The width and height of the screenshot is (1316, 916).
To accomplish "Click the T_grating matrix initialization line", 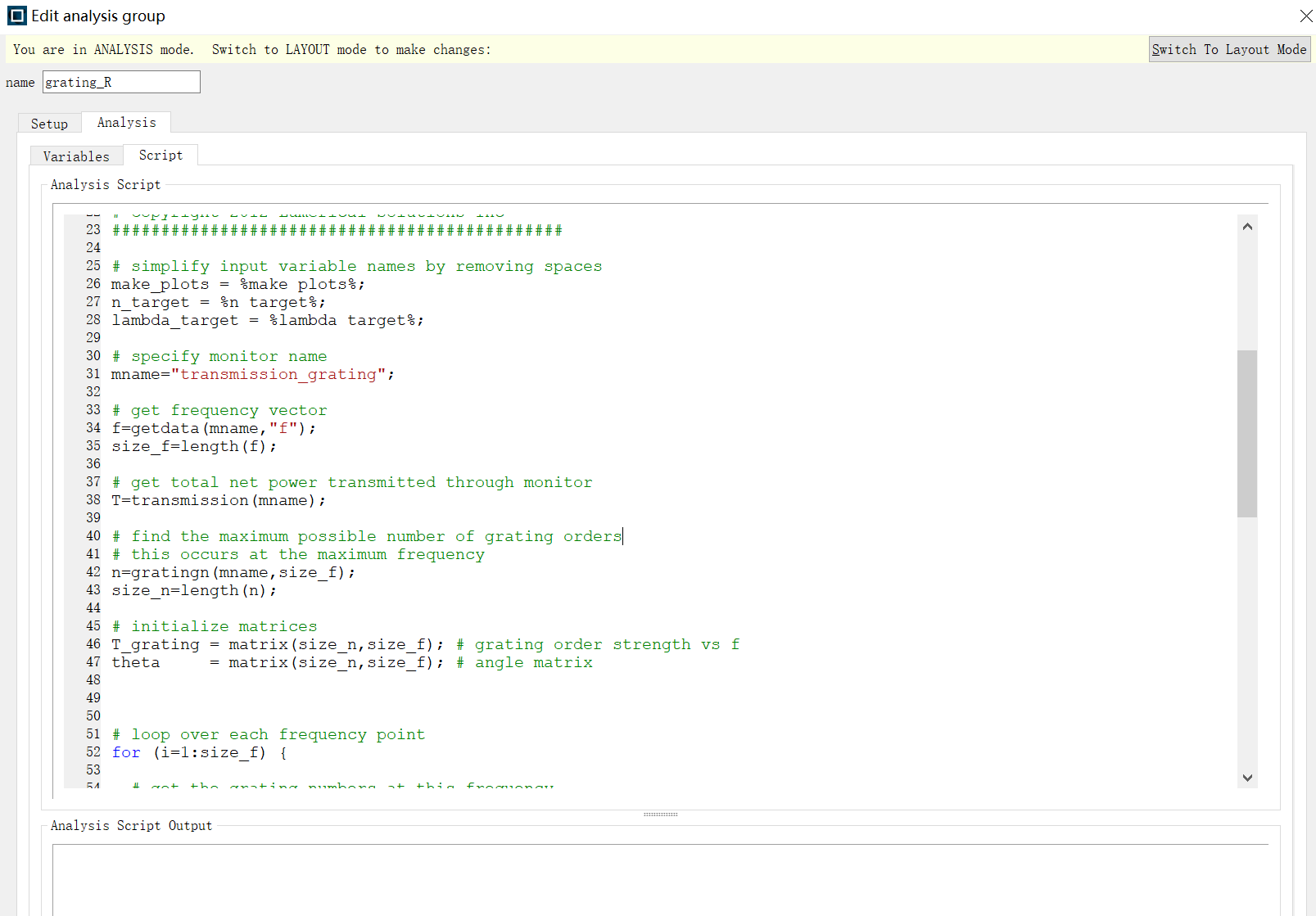I will (x=278, y=644).
